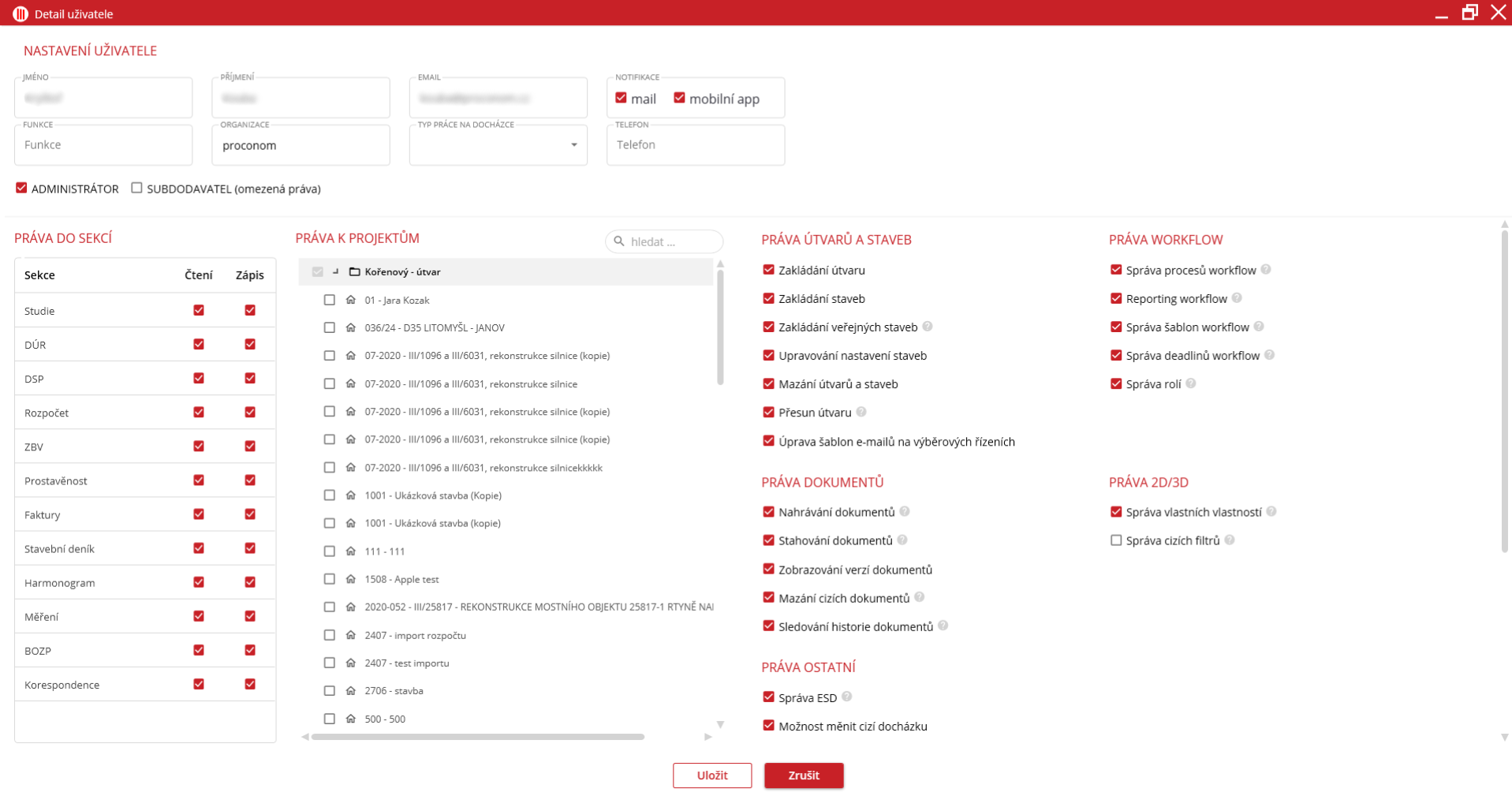Click help icon next to Správa cizích filtrů
1512x796 pixels.
(x=1230, y=540)
